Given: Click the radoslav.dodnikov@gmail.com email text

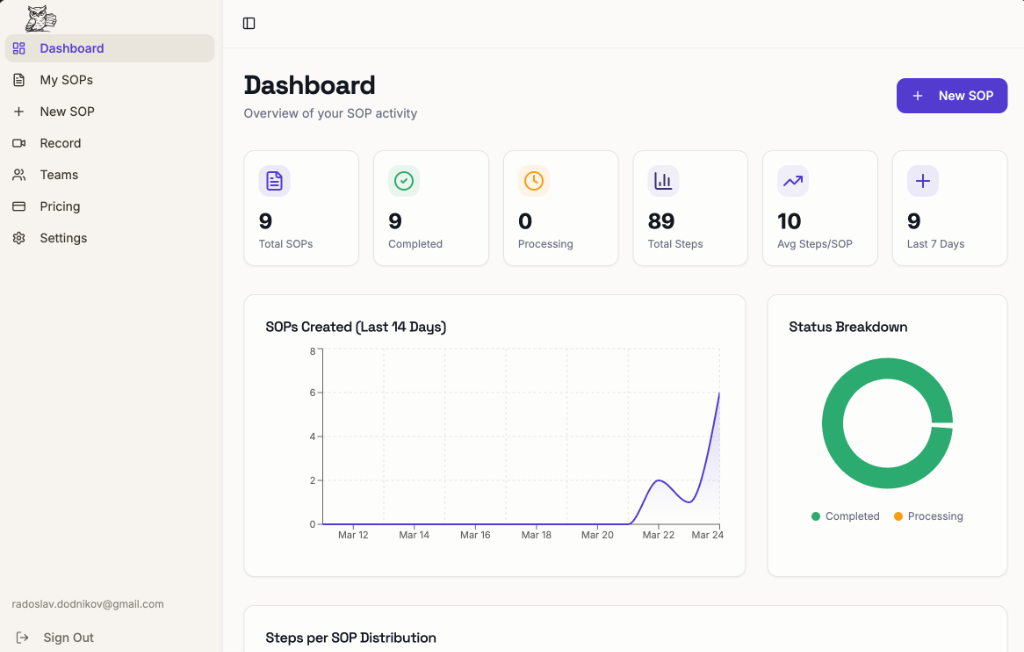Looking at the screenshot, I should (87, 604).
